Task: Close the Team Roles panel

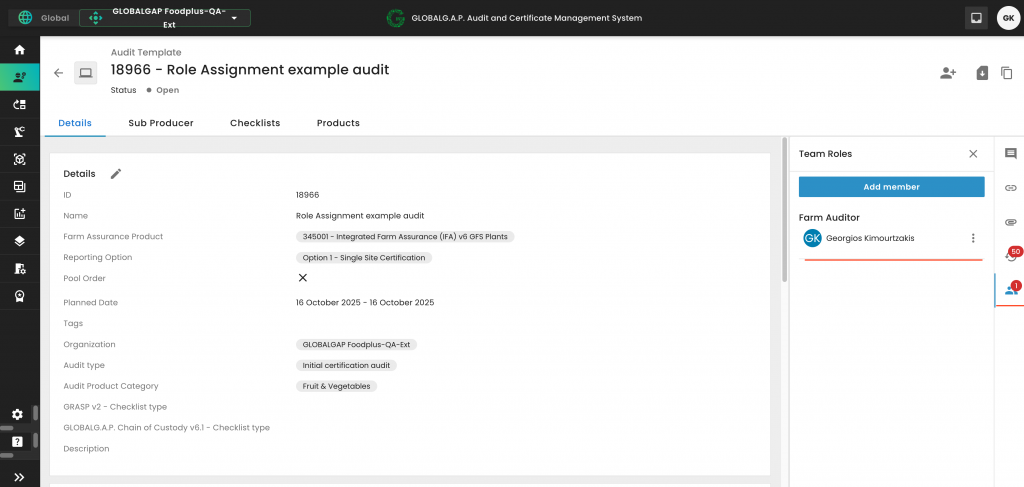Action: (x=973, y=154)
